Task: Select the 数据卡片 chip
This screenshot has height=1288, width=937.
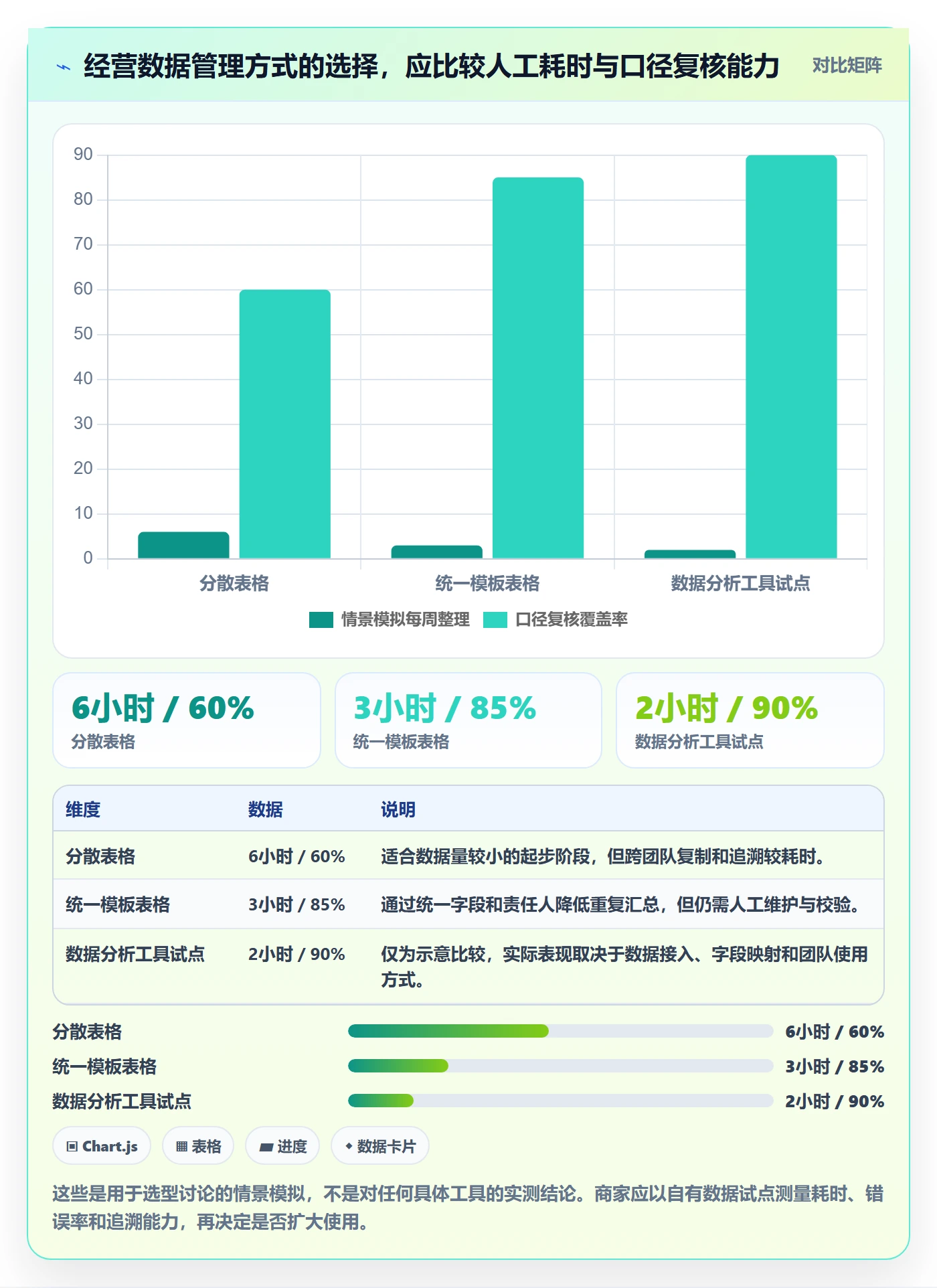Action: pyautogui.click(x=379, y=1146)
